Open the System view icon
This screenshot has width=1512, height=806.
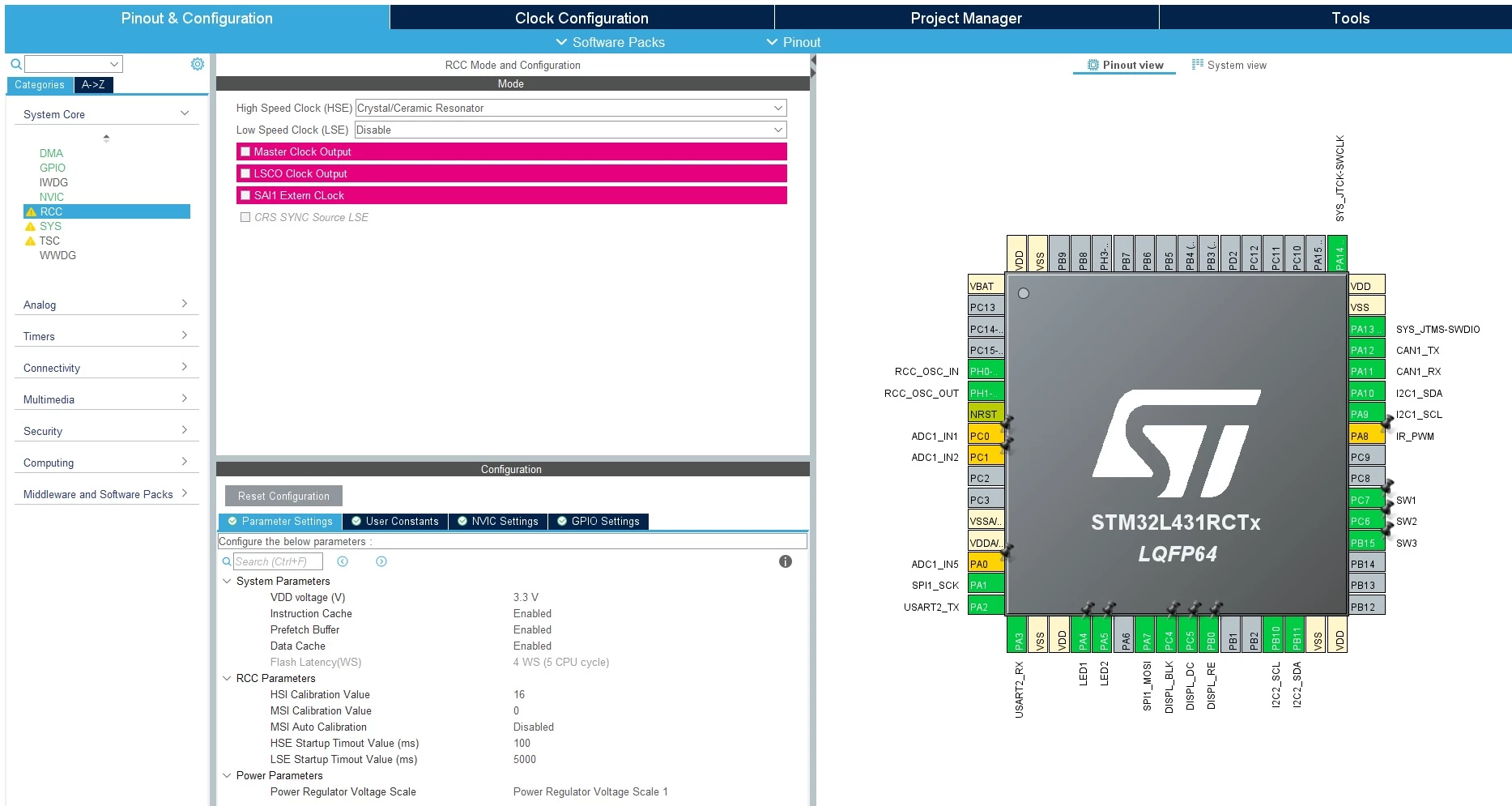[1197, 65]
